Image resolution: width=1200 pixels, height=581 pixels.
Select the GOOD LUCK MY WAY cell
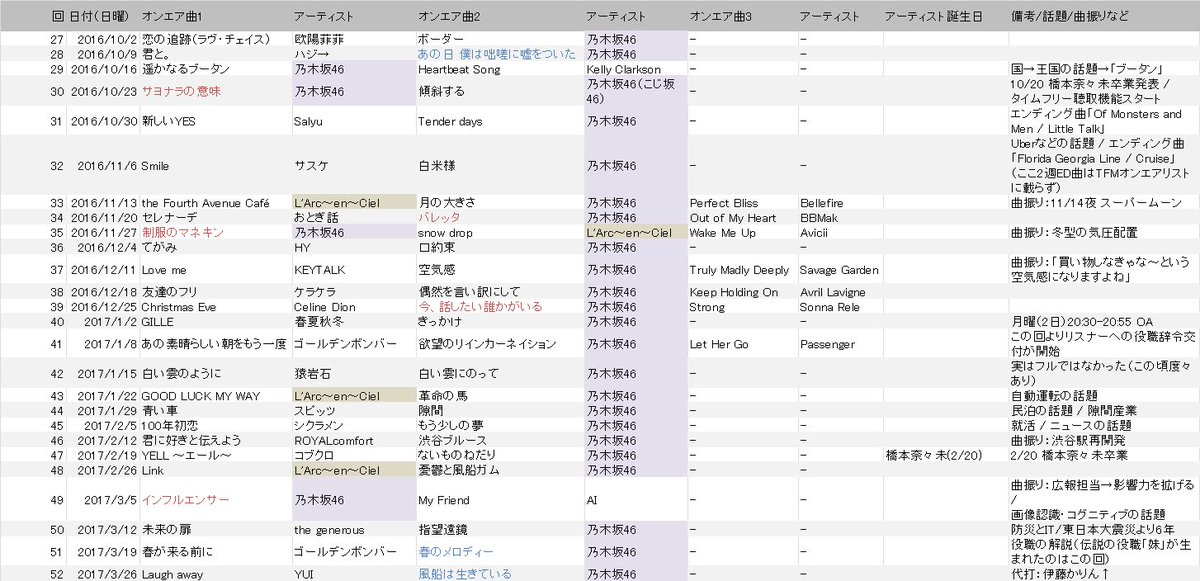coord(200,396)
